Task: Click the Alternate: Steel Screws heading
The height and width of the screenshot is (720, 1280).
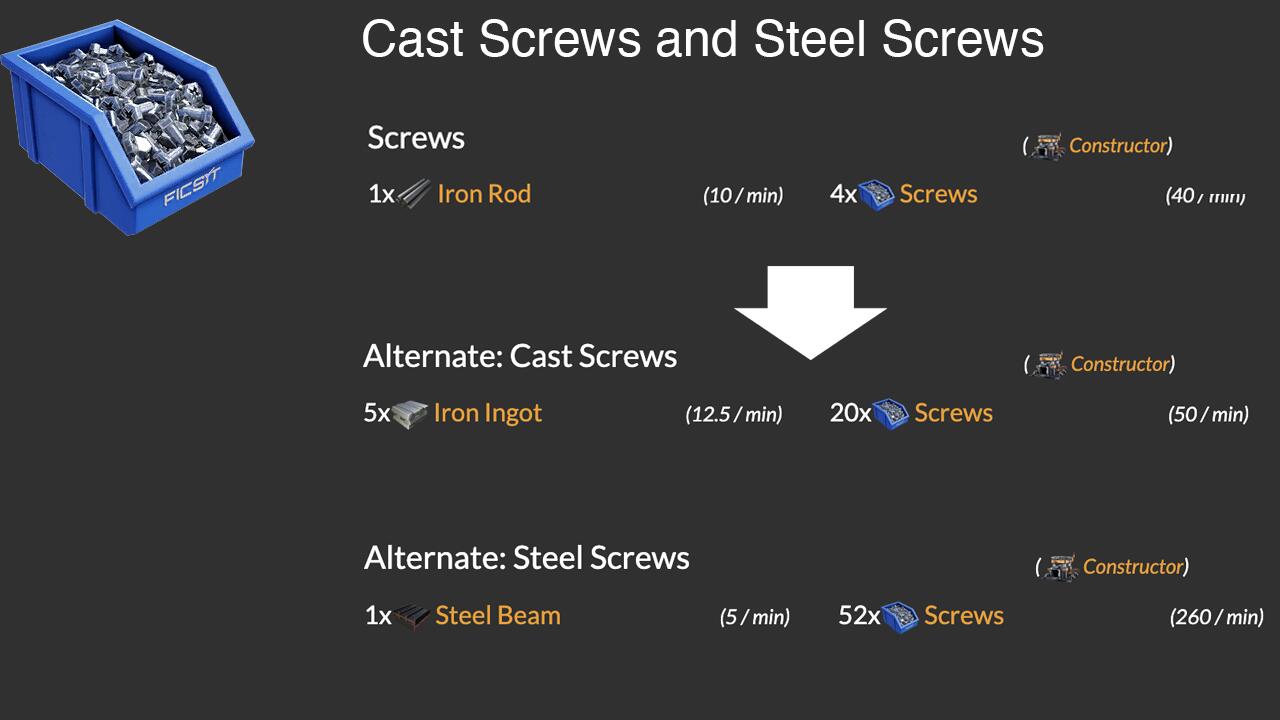Action: [x=526, y=558]
